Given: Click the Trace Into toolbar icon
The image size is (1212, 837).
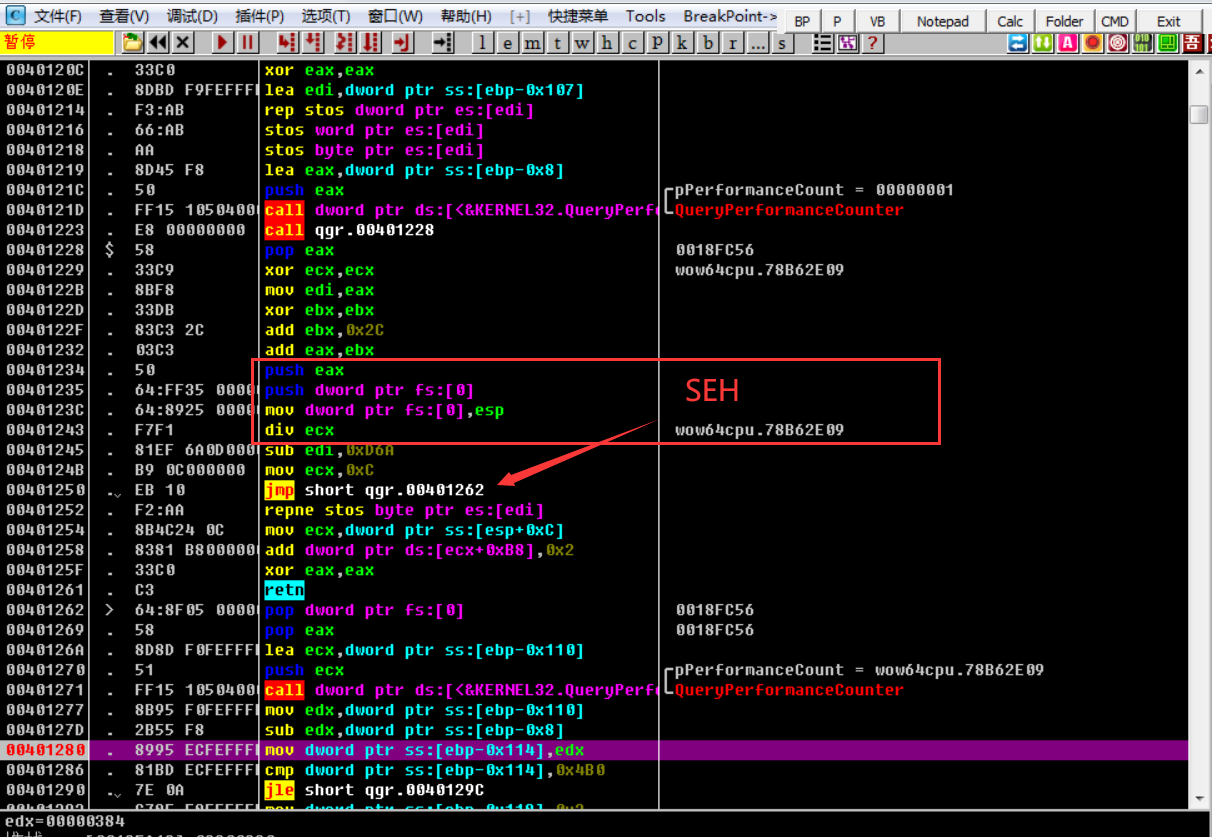Looking at the screenshot, I should (x=345, y=42).
